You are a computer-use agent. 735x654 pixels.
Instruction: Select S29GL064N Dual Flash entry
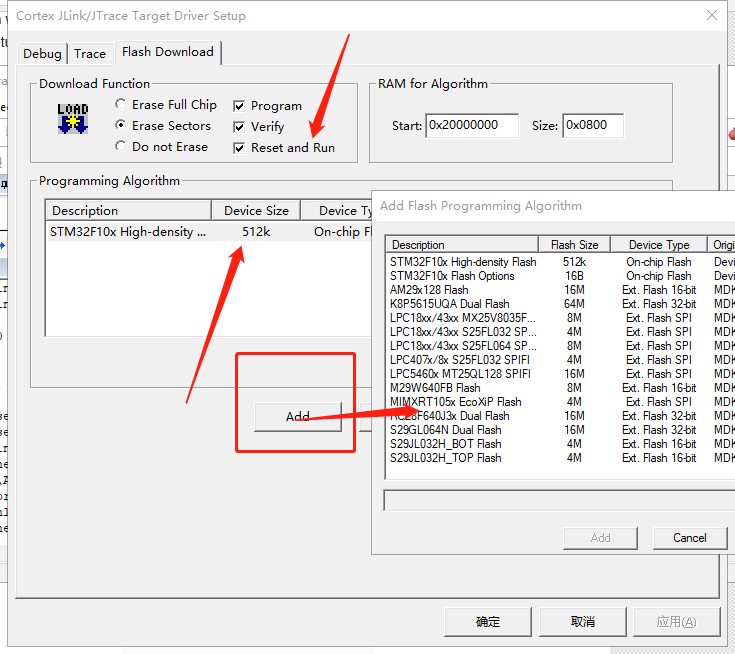(560, 430)
